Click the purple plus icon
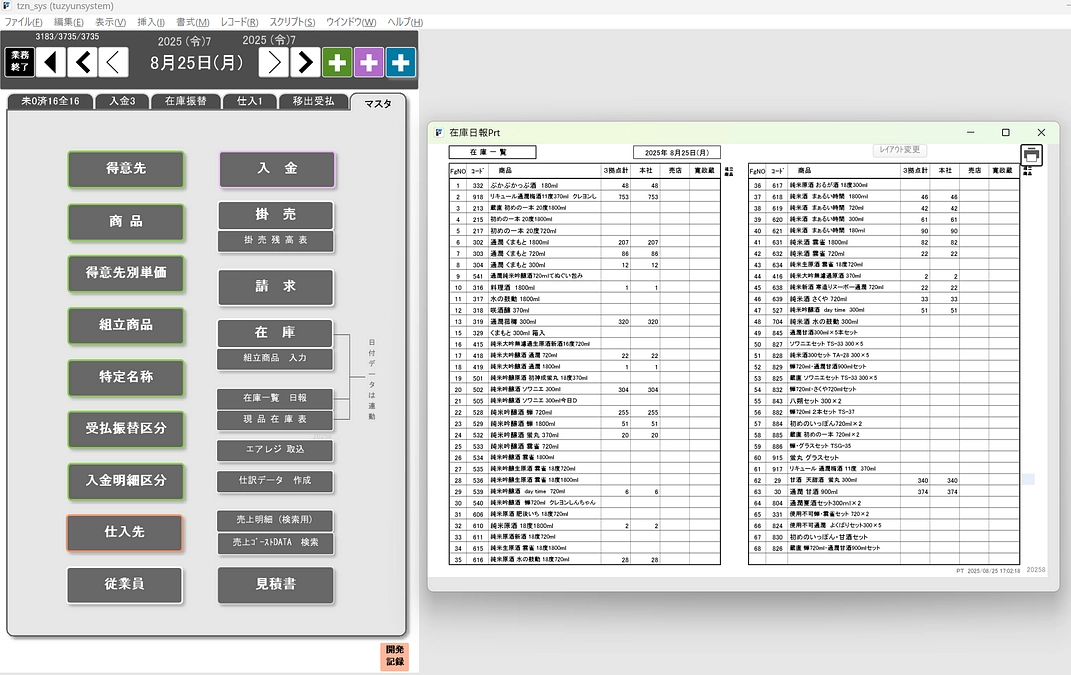The height and width of the screenshot is (675, 1071). pos(369,62)
